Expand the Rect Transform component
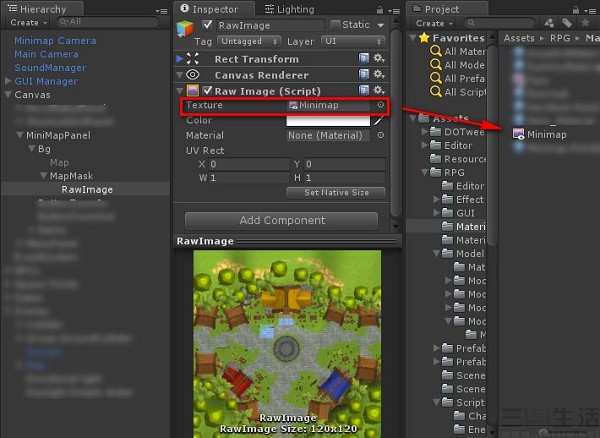The height and width of the screenshot is (438, 600). click(x=179, y=59)
